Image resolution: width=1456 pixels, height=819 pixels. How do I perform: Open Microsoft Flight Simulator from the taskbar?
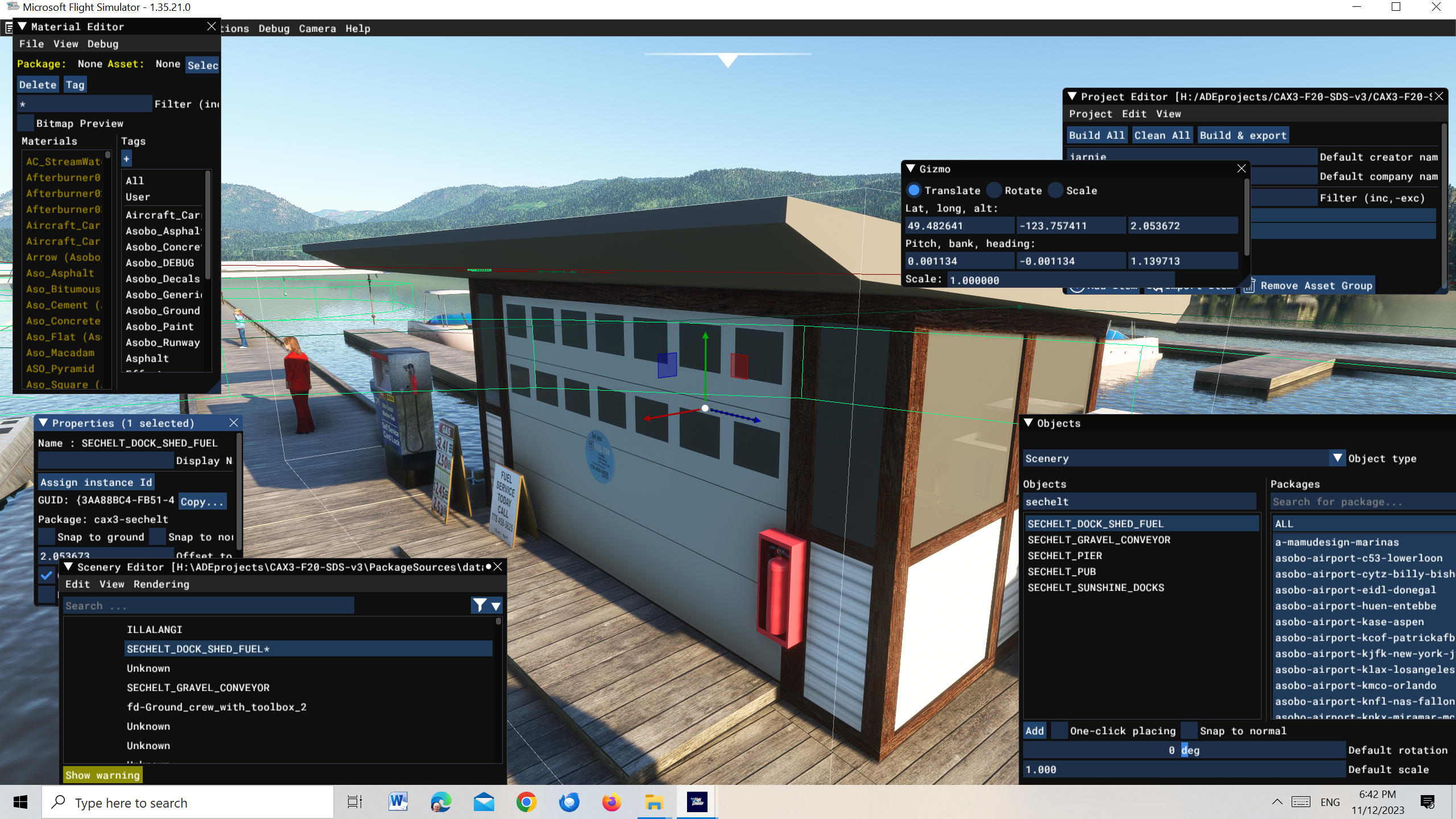(696, 803)
